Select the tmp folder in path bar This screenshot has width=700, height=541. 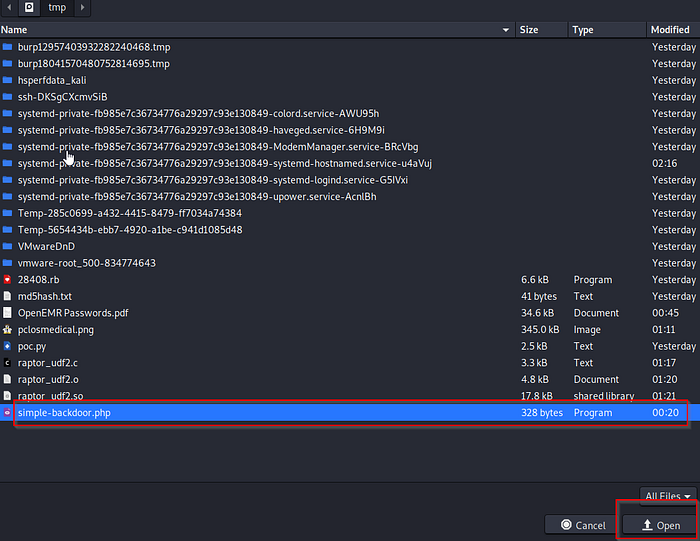pos(57,8)
